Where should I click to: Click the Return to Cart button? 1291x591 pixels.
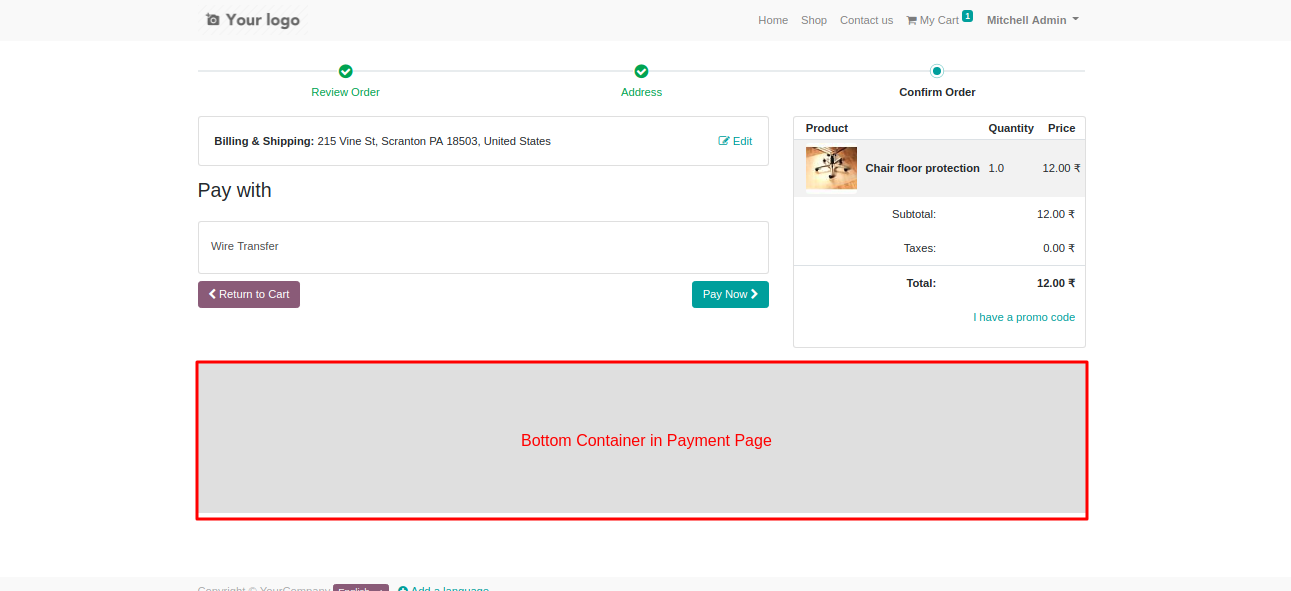249,294
